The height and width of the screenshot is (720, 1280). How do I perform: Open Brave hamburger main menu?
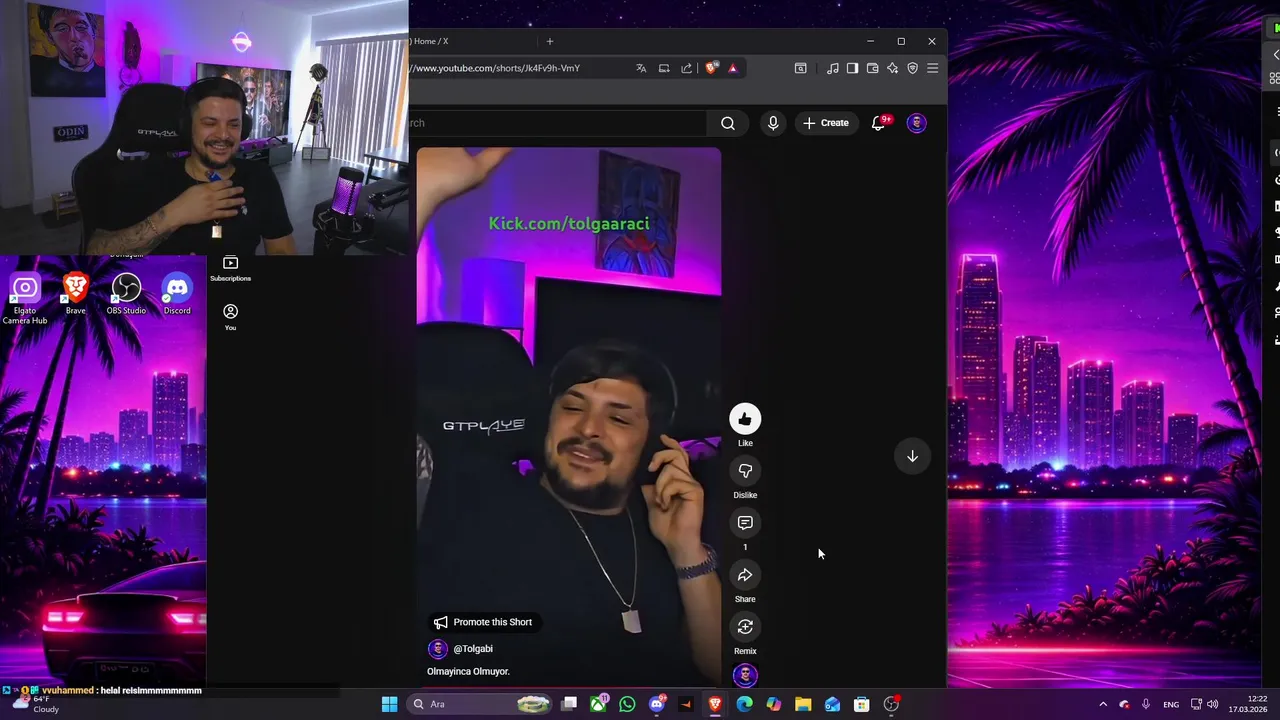point(932,68)
